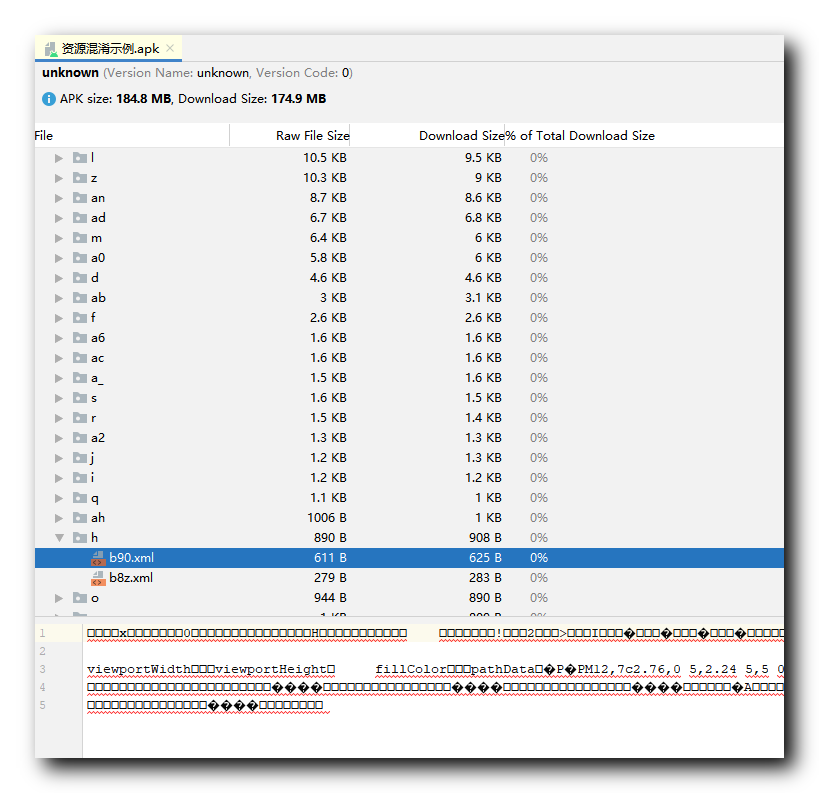
Task: Click the raw size '10.5 KB' cell
Action: (325, 158)
